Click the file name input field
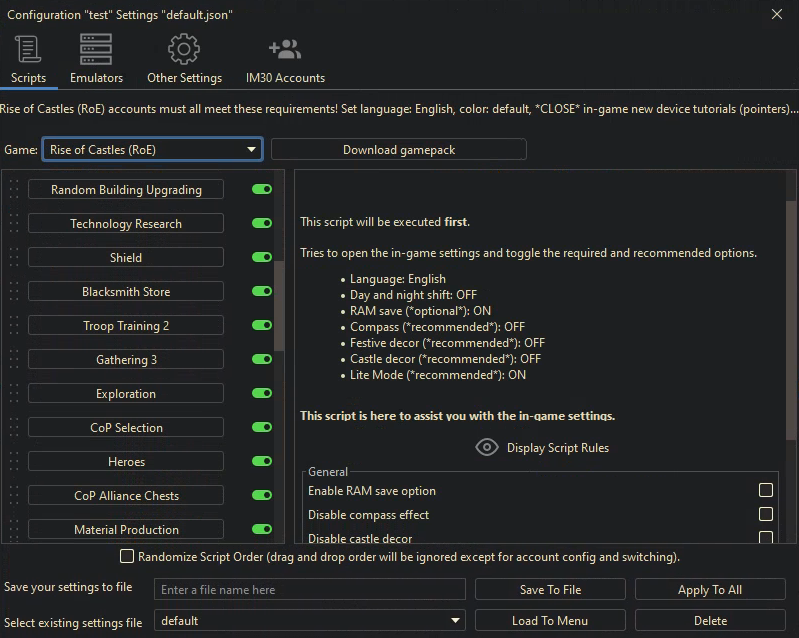The width and height of the screenshot is (799, 638). coord(309,590)
